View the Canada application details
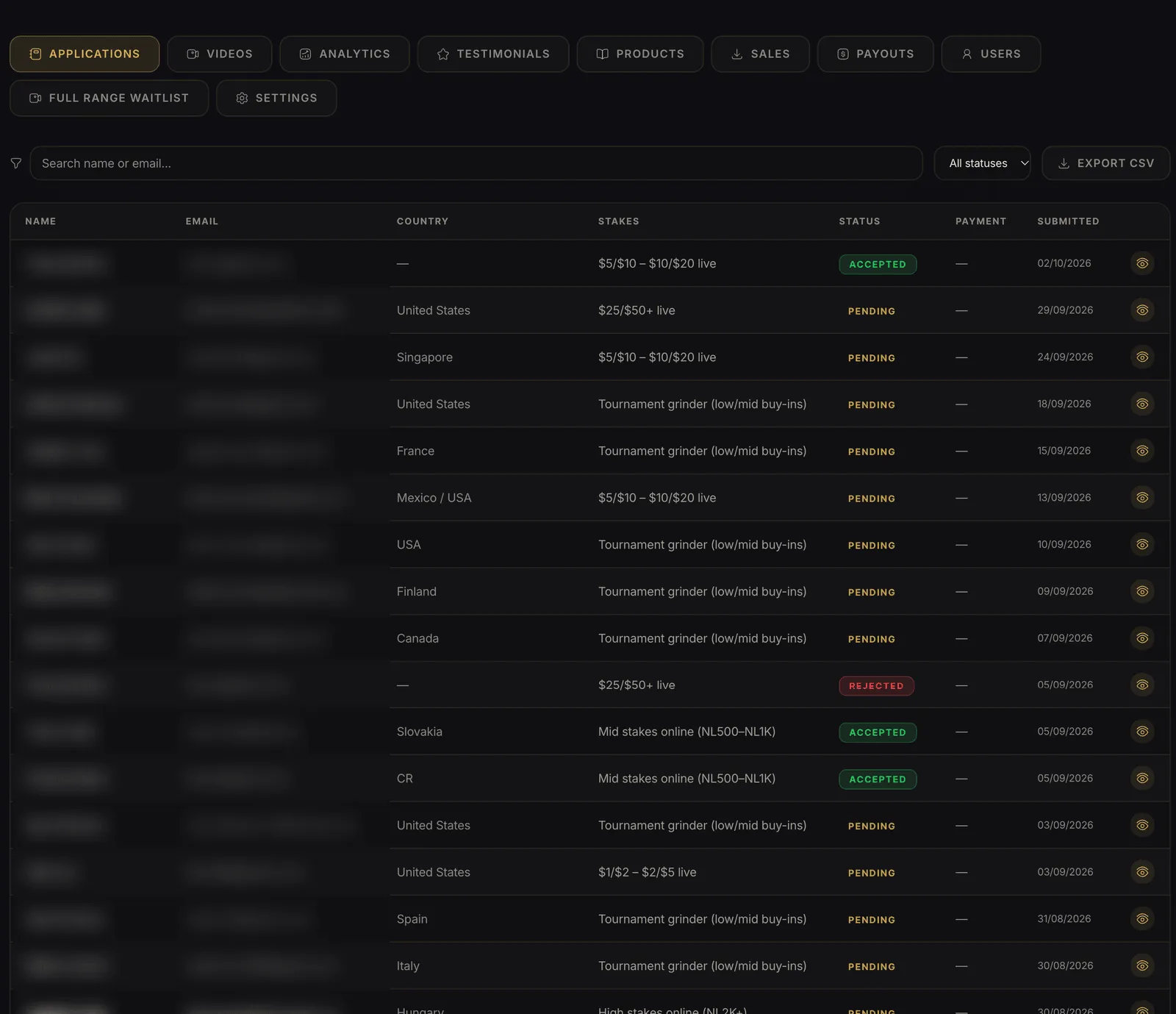 (1142, 638)
